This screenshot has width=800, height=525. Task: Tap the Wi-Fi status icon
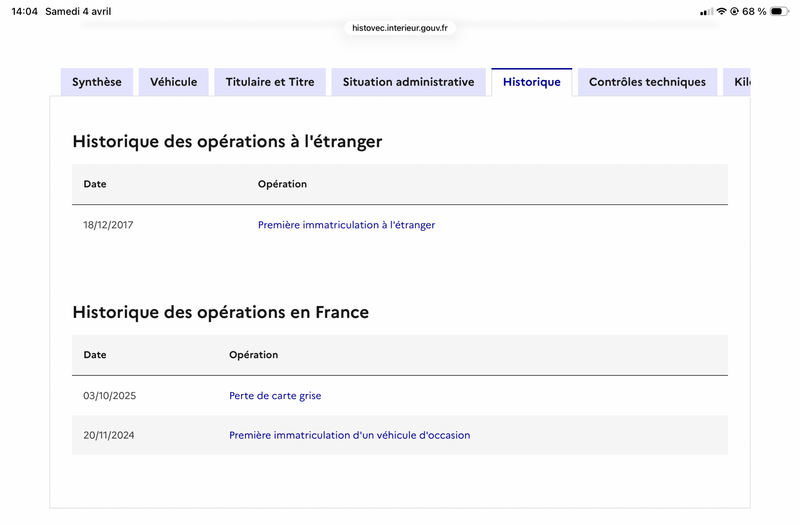click(722, 12)
